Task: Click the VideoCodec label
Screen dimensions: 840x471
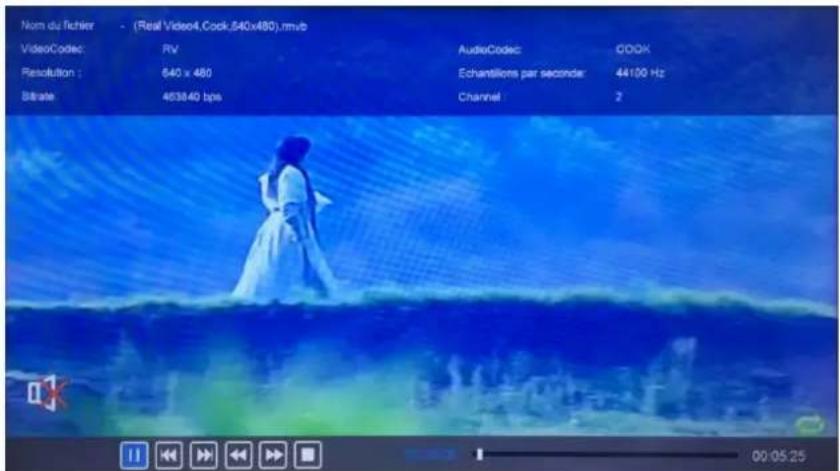Action: (x=52, y=49)
